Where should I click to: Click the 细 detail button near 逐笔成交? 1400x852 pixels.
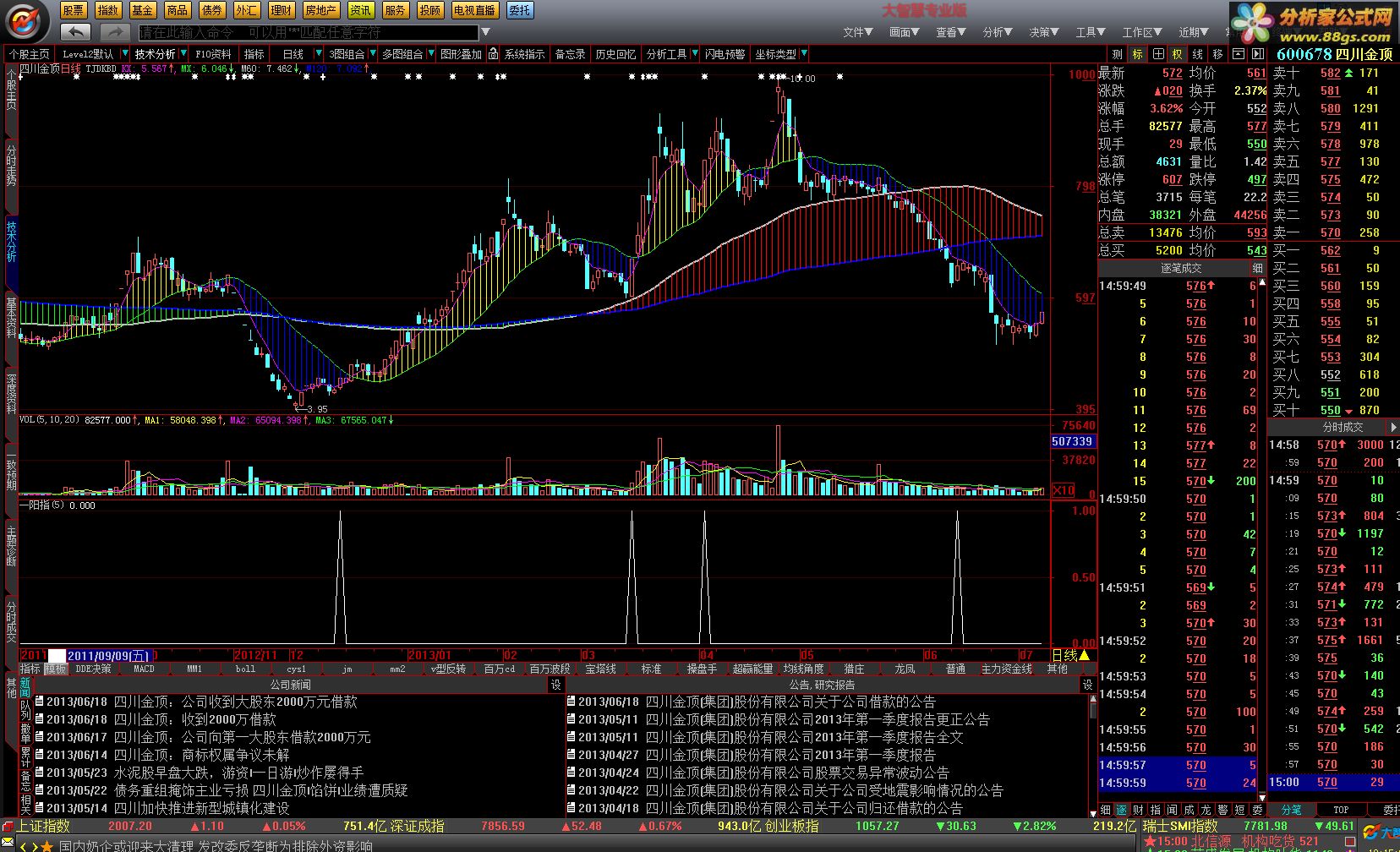click(1258, 268)
